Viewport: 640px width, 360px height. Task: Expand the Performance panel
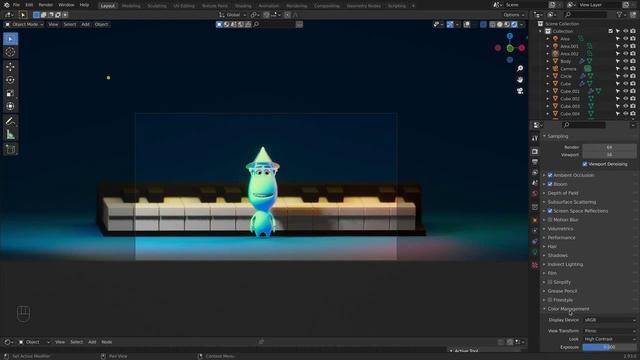pyautogui.click(x=561, y=238)
